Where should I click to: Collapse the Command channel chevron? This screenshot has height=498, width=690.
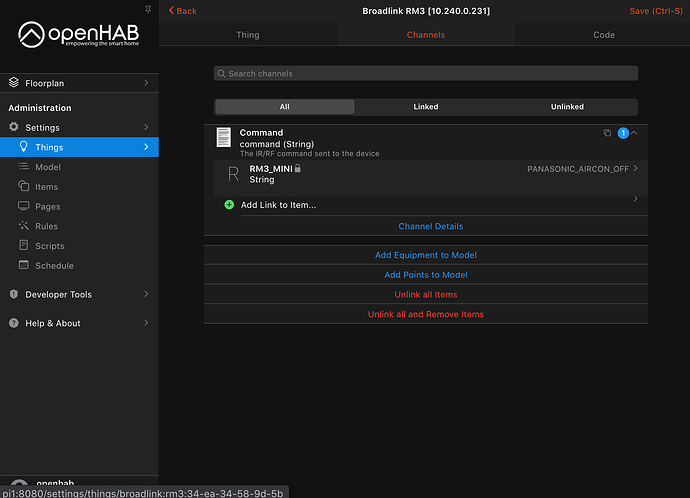[634, 133]
